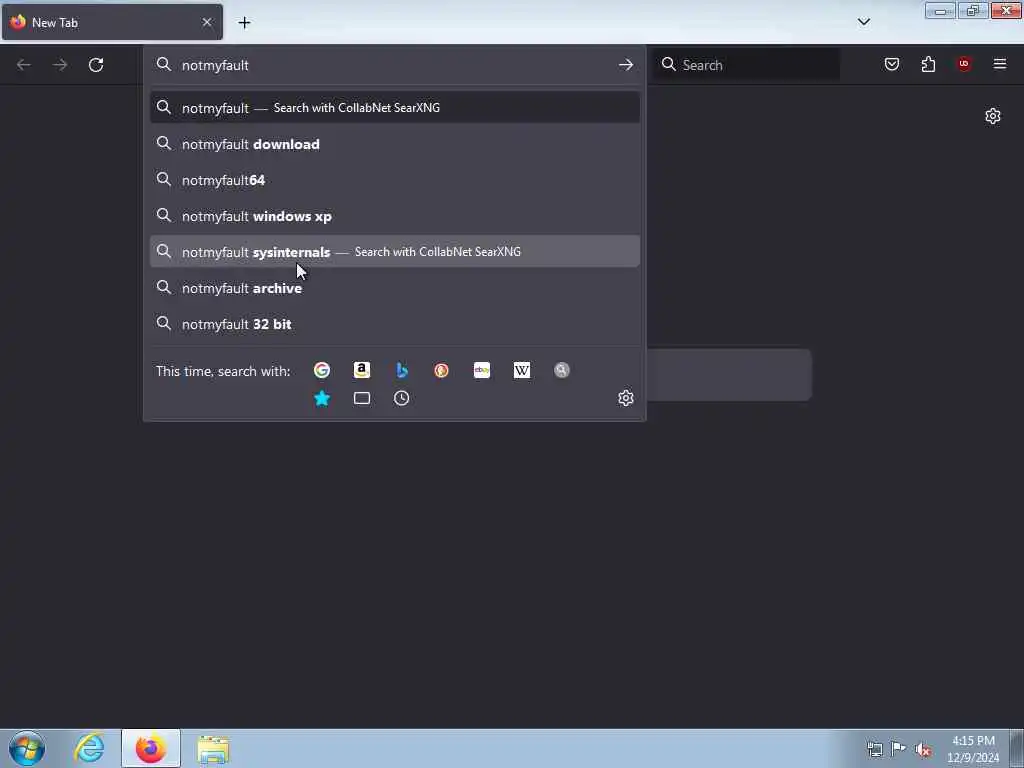This screenshot has height=768, width=1024.
Task: Choose suggestion notmyfault download
Action: pos(394,144)
